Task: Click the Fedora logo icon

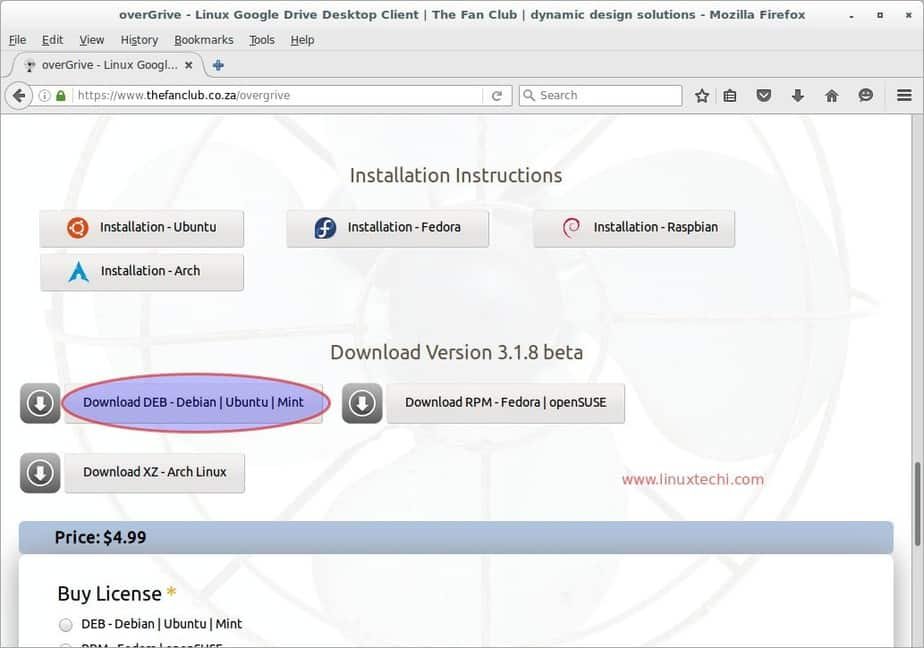Action: click(325, 227)
